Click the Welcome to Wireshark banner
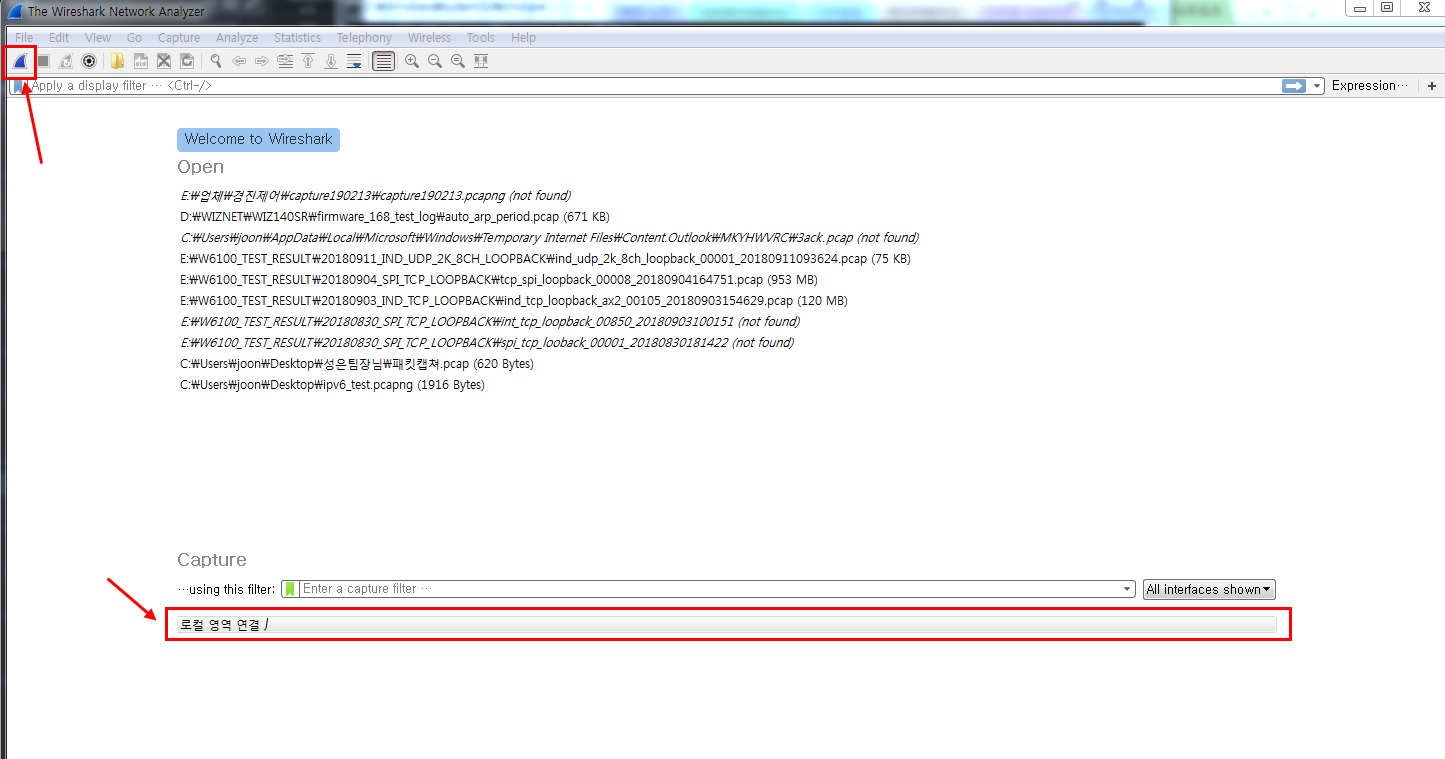The image size is (1445, 759). point(258,139)
